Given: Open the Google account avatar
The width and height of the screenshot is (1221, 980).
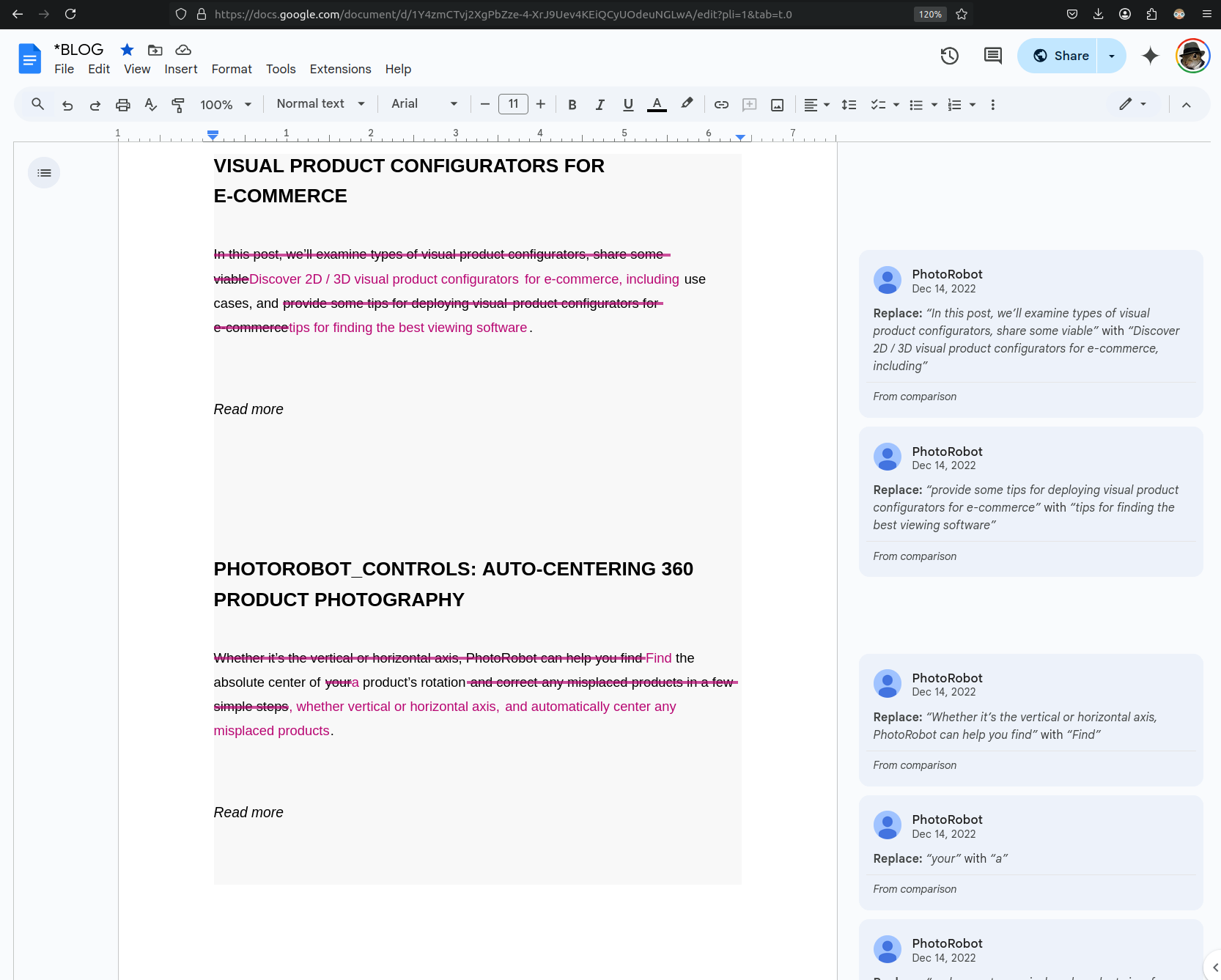Looking at the screenshot, I should (1193, 56).
